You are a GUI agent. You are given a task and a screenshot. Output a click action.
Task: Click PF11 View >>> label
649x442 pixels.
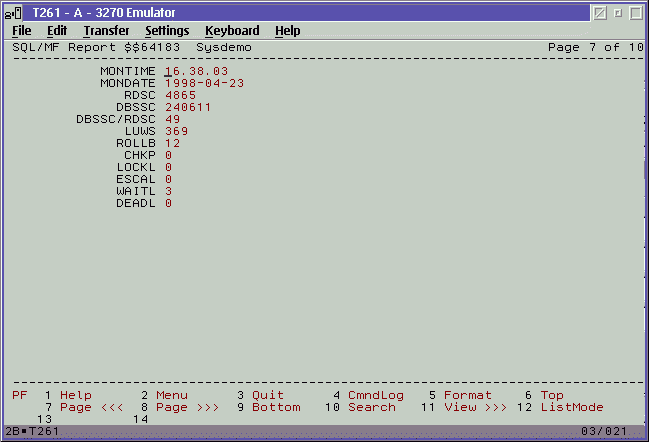476,407
